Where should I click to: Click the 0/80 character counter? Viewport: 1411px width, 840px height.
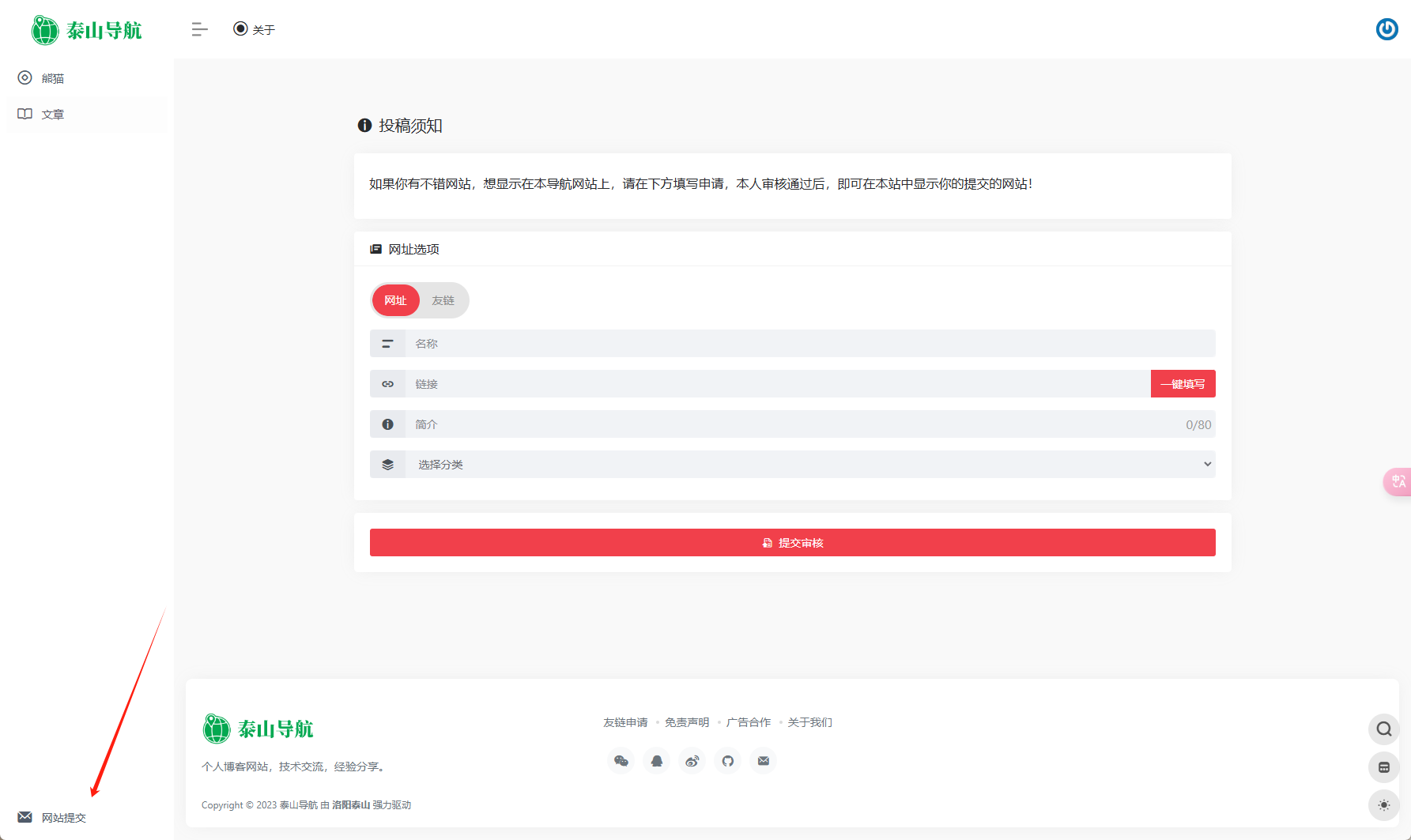(1198, 424)
